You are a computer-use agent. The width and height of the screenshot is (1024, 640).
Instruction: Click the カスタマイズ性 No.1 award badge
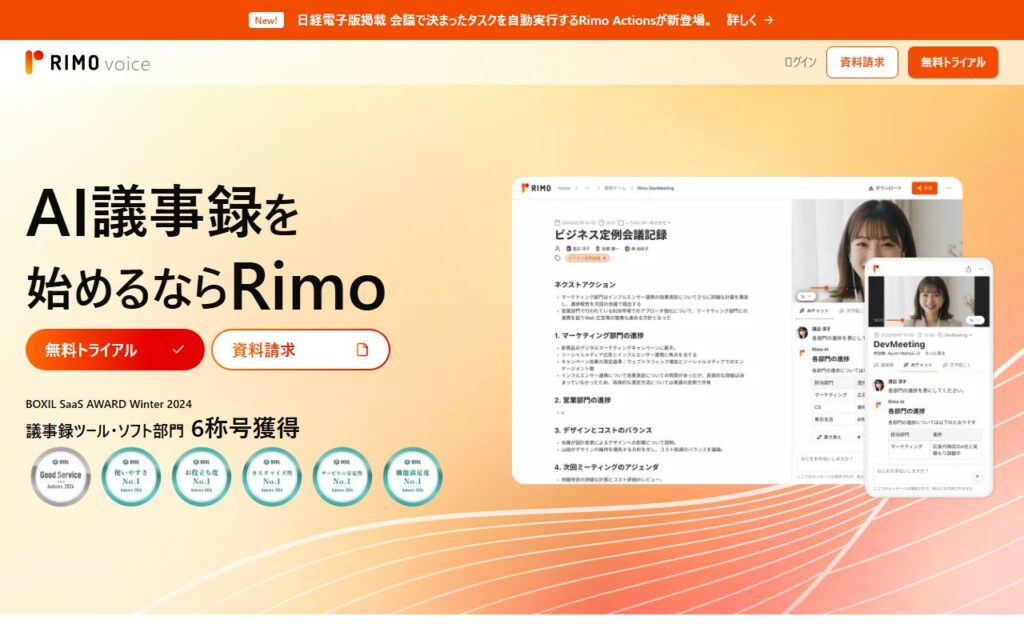[272, 477]
